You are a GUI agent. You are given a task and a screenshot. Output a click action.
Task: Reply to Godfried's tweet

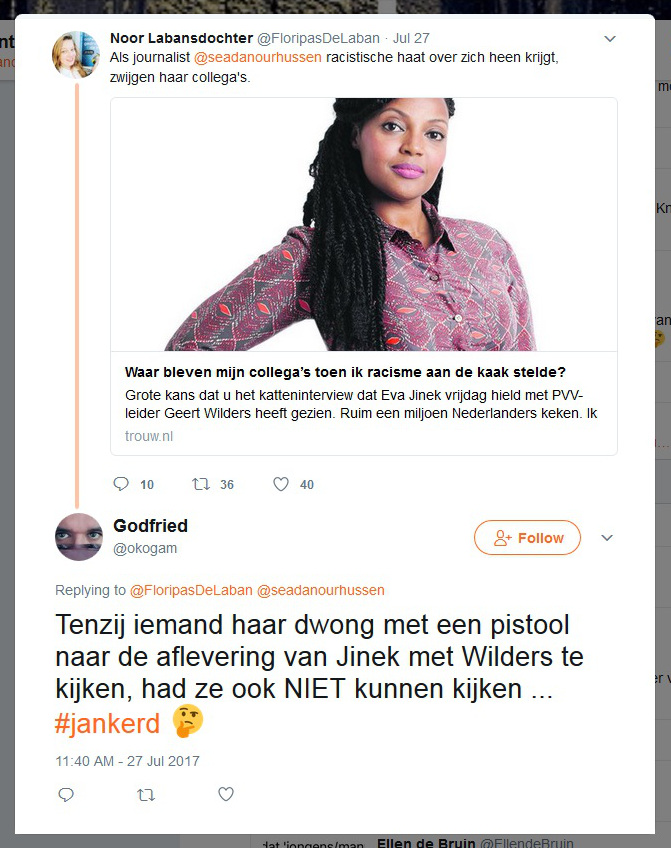point(66,794)
